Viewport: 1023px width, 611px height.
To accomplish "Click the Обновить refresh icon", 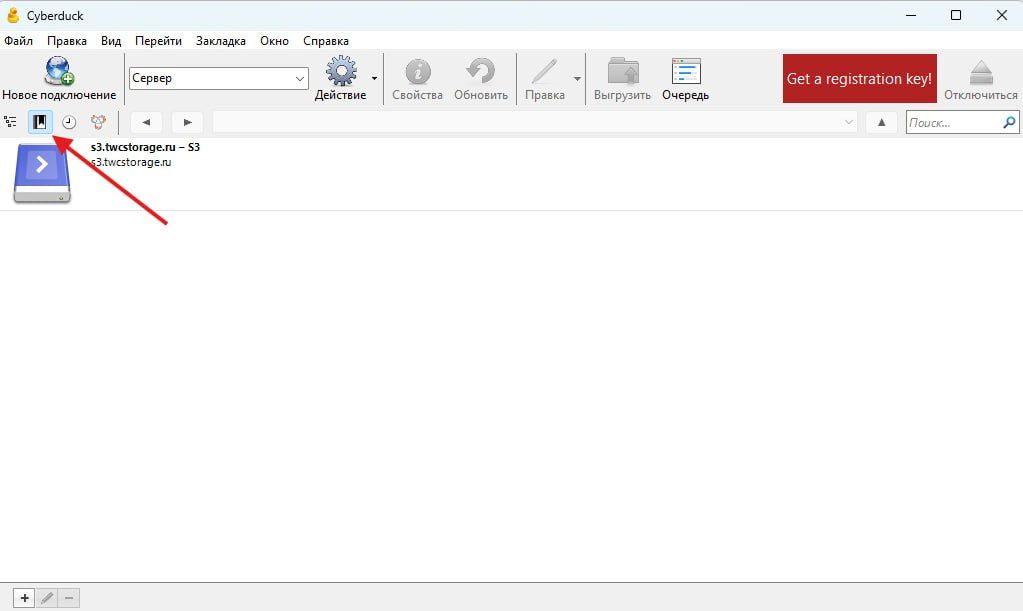I will coord(481,71).
